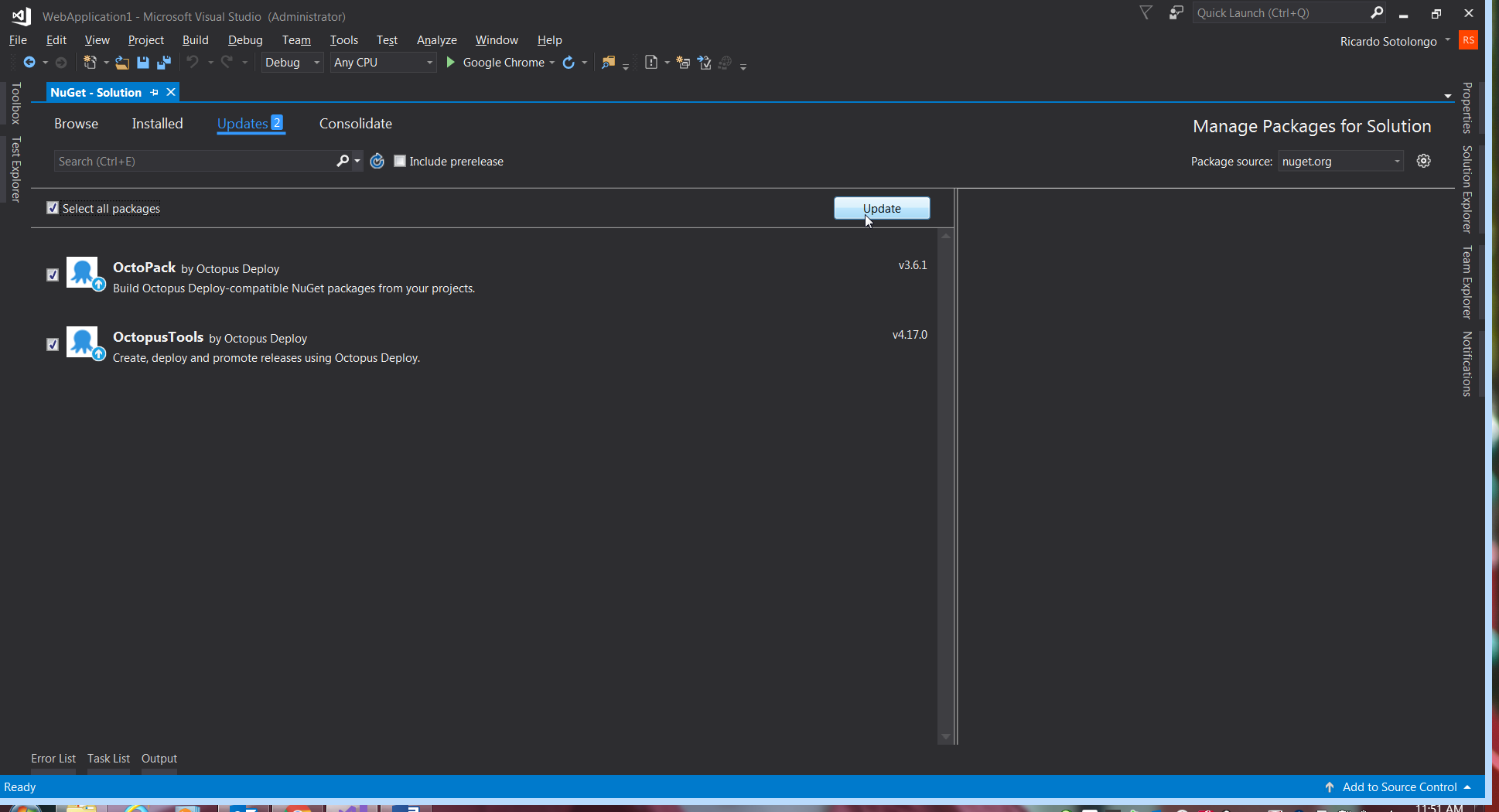Click the document-with-exclamation toolbar icon
This screenshot has height=812, width=1499.
point(651,63)
